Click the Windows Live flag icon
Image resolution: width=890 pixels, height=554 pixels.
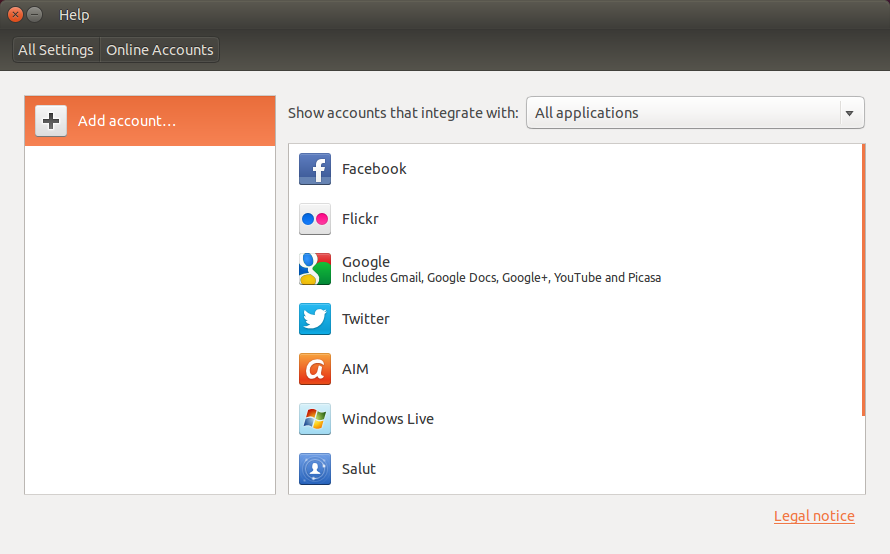[x=314, y=419]
